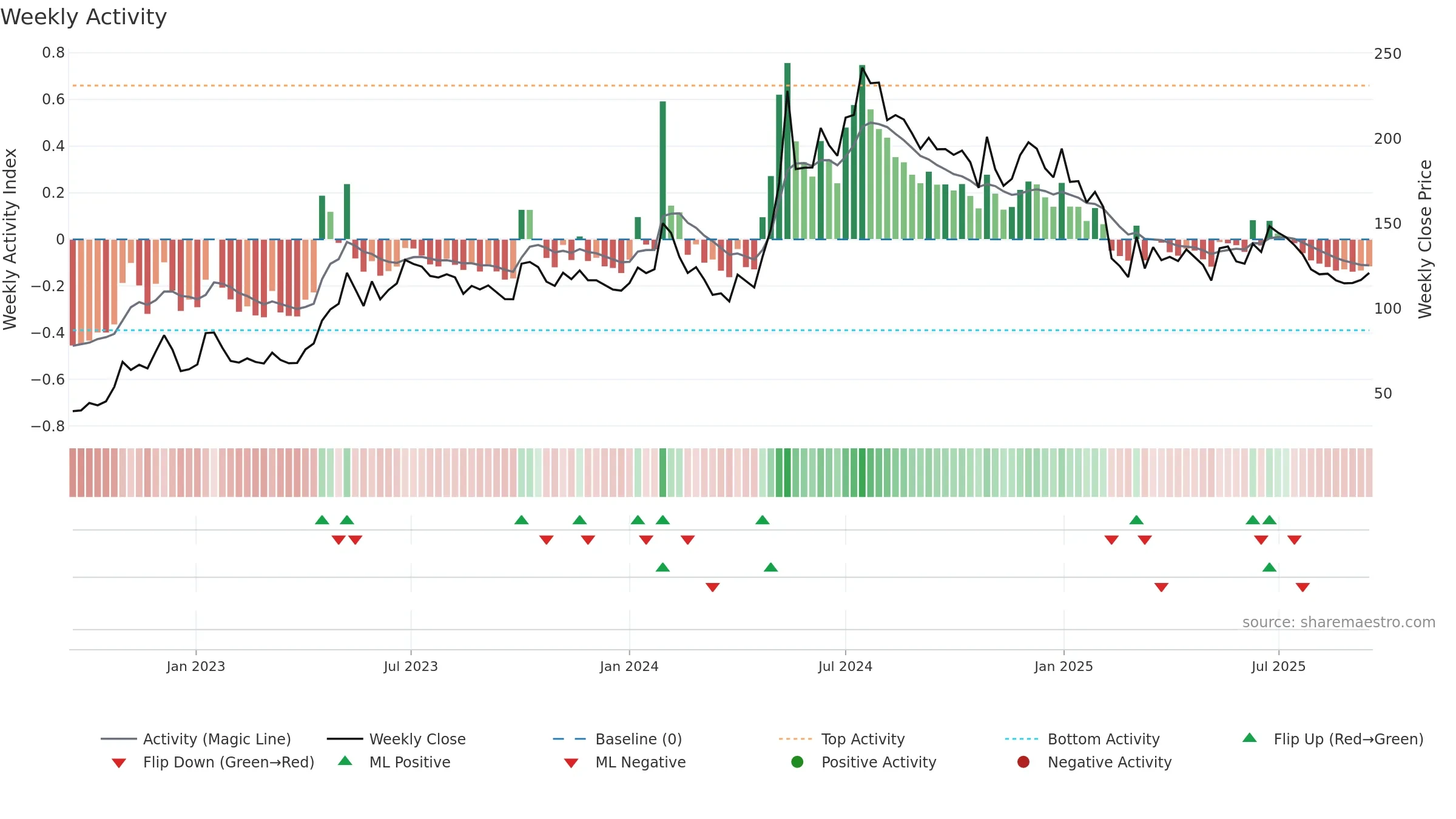The image size is (1456, 819).
Task: Click the red triangle icon beside Flip Down legend
Action: 119,763
